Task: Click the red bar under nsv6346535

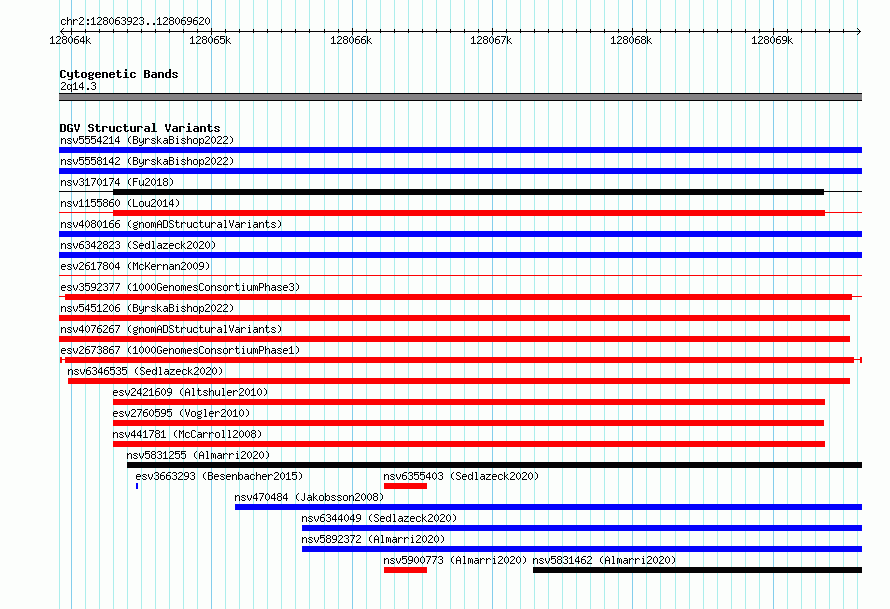Action: coord(459,381)
